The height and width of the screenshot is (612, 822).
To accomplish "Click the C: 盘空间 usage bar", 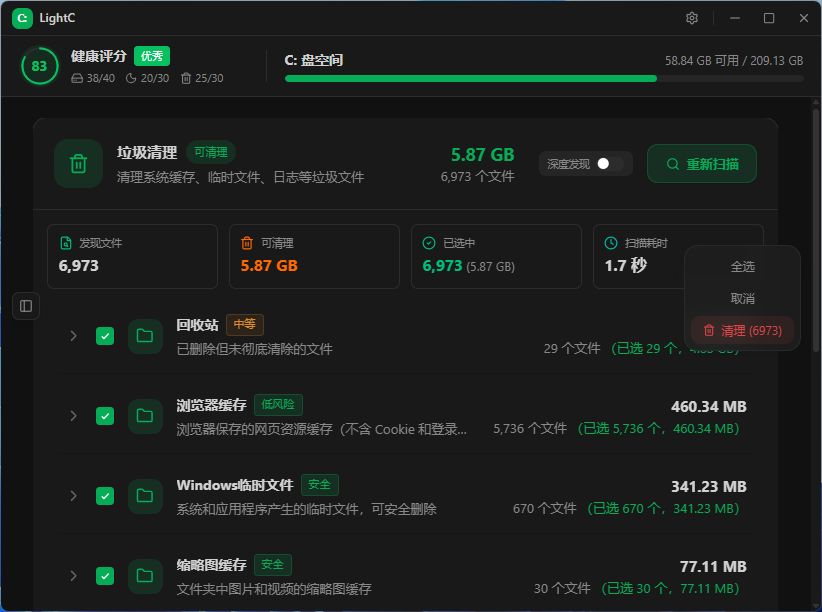I will point(544,79).
